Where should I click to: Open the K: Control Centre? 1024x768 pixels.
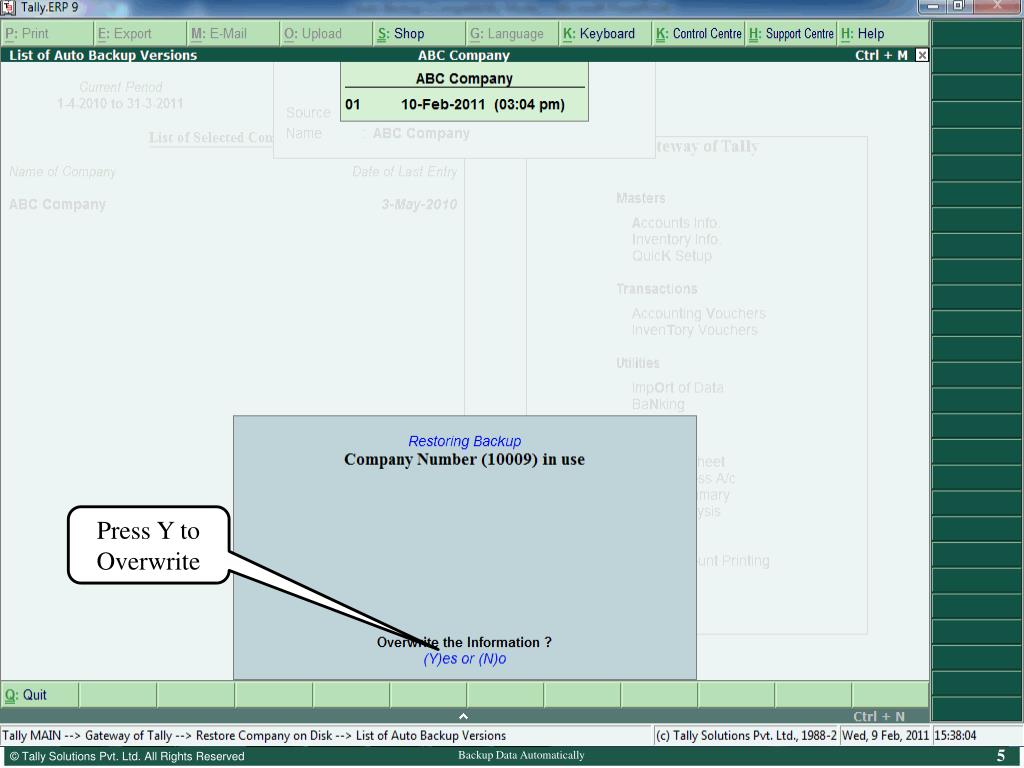(x=699, y=34)
